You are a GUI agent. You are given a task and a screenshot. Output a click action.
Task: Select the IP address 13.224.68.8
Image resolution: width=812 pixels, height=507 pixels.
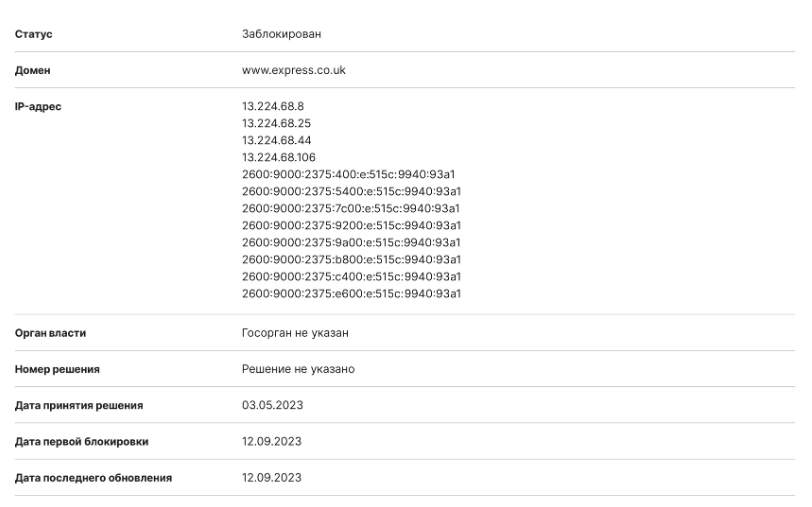pyautogui.click(x=273, y=106)
